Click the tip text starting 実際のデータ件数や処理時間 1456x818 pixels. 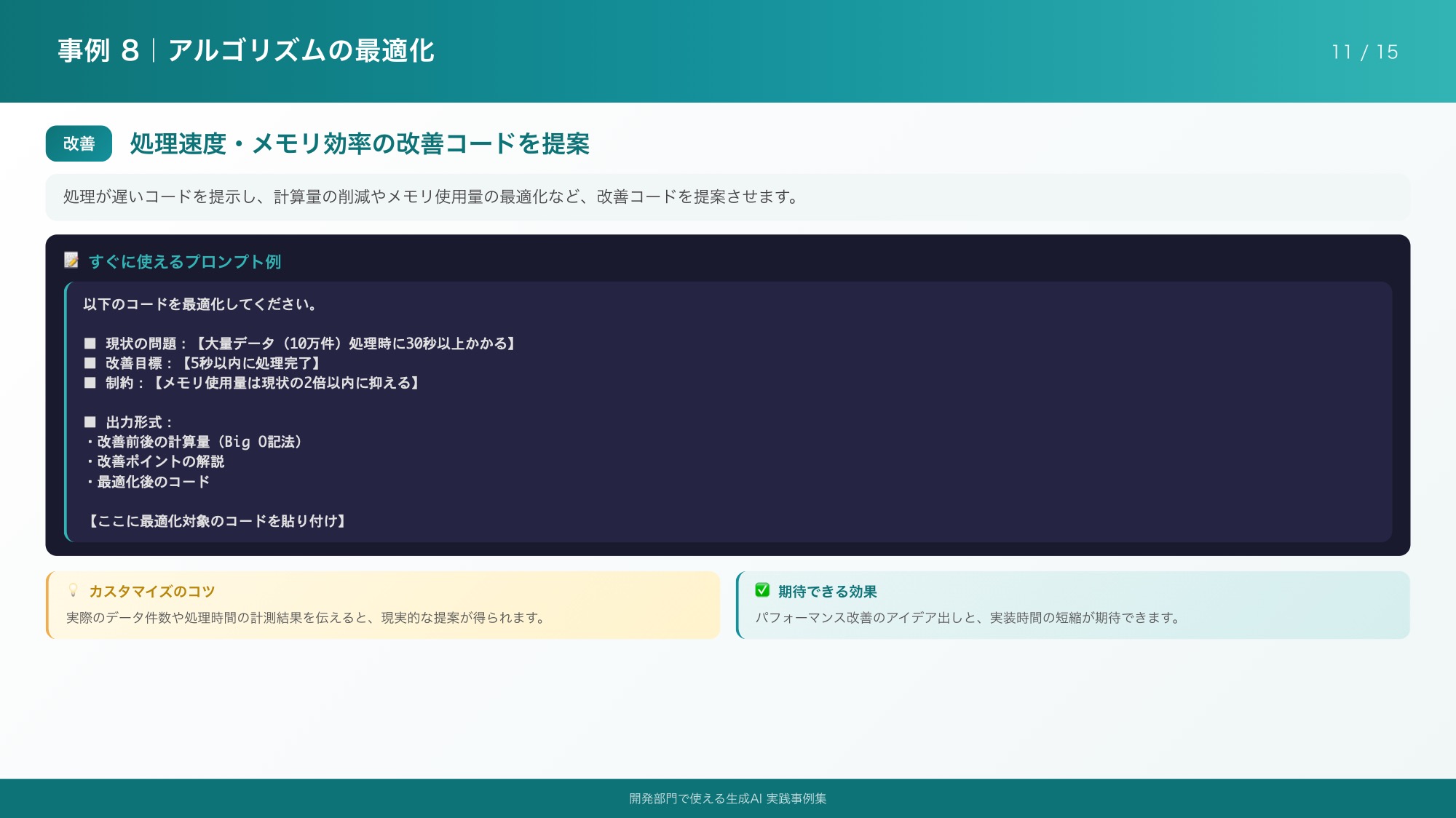coord(306,618)
